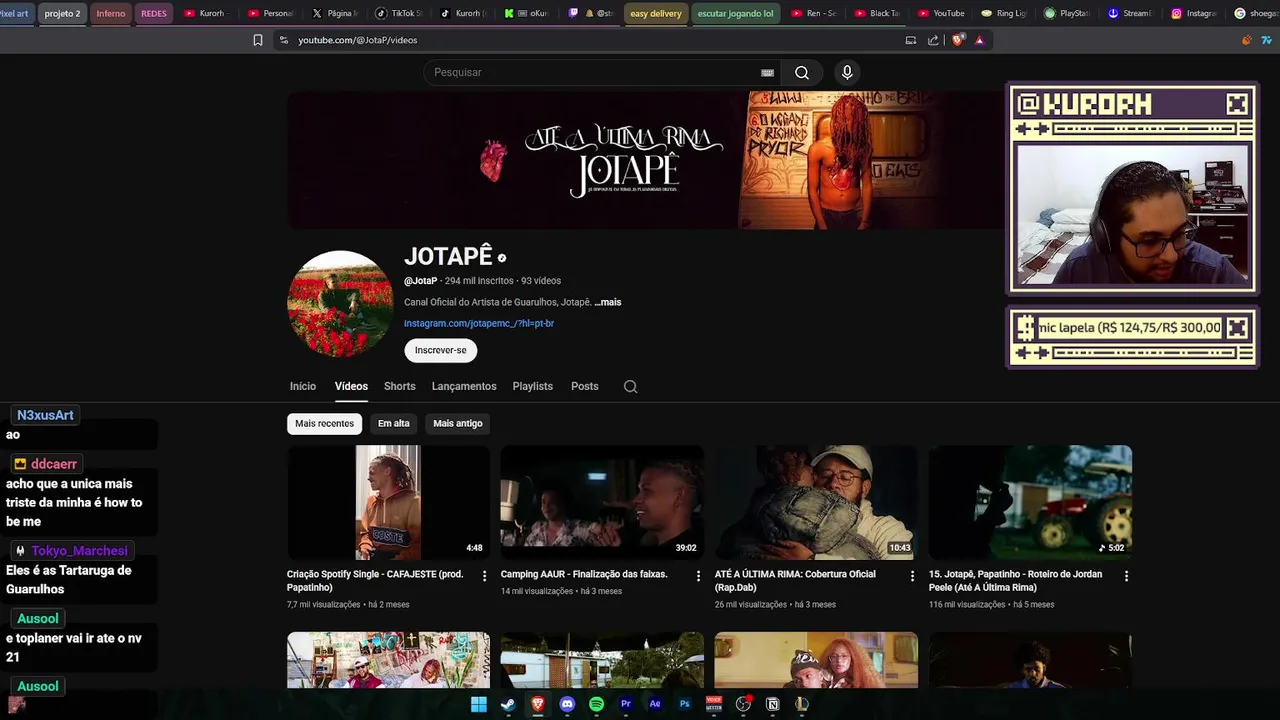Open Windows Start menu

coord(479,704)
